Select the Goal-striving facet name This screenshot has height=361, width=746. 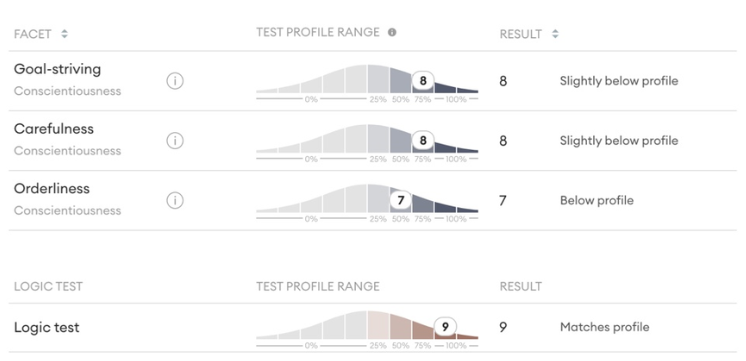(x=57, y=69)
